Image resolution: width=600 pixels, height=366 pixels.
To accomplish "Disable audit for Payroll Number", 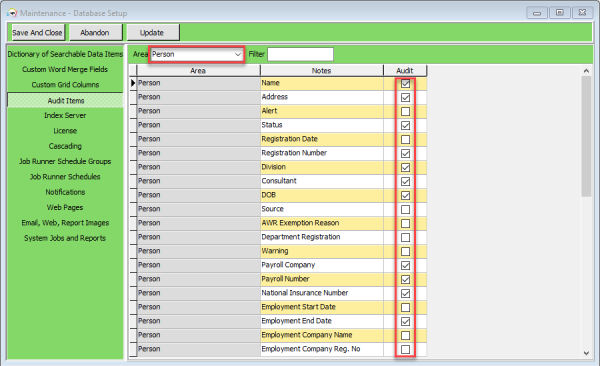I will (405, 279).
